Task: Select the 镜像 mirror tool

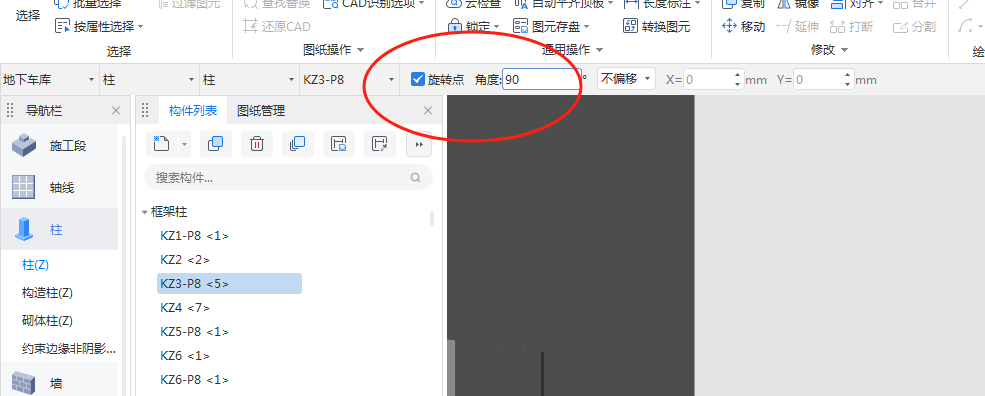Action: coord(798,4)
